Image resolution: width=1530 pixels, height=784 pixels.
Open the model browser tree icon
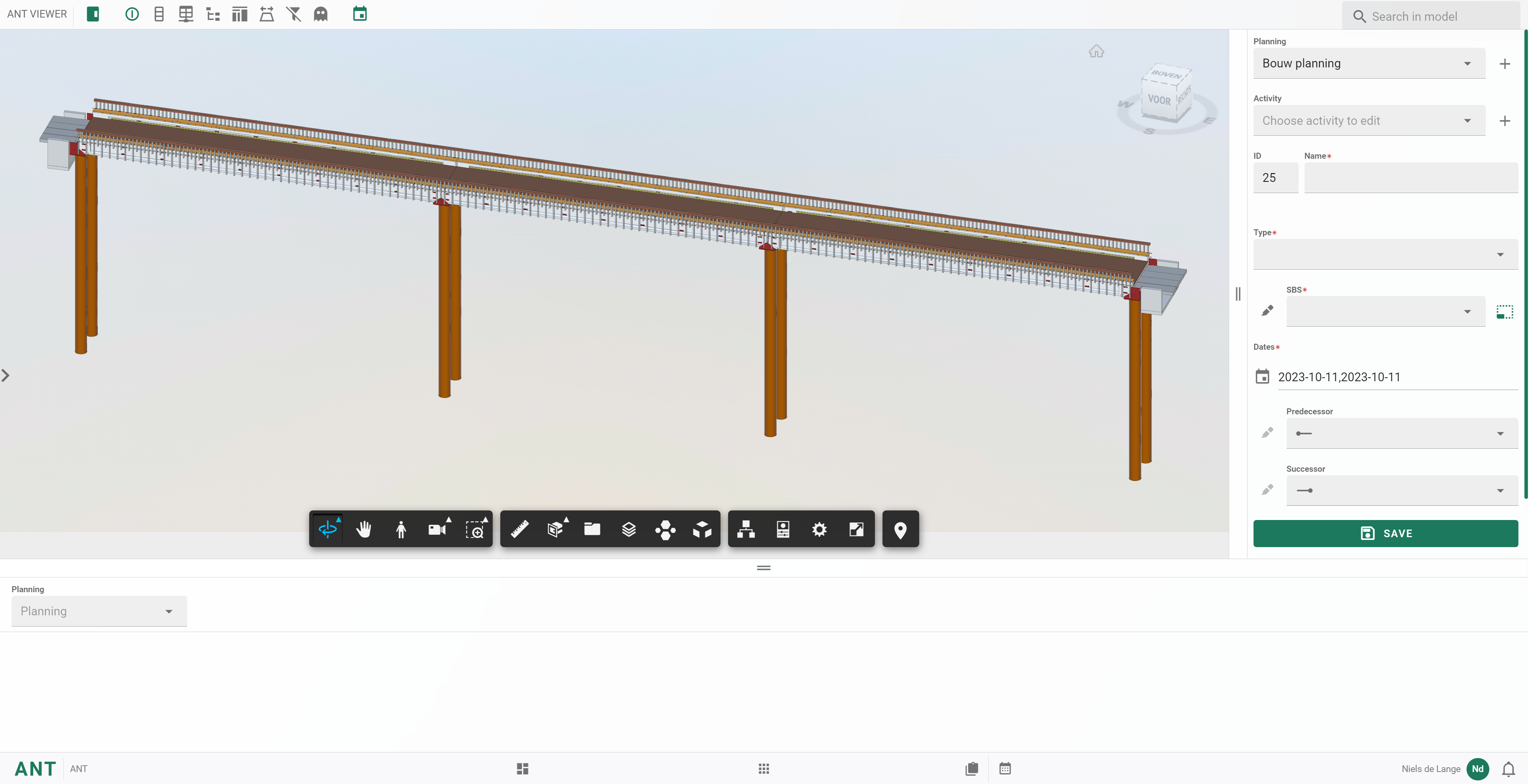click(746, 529)
